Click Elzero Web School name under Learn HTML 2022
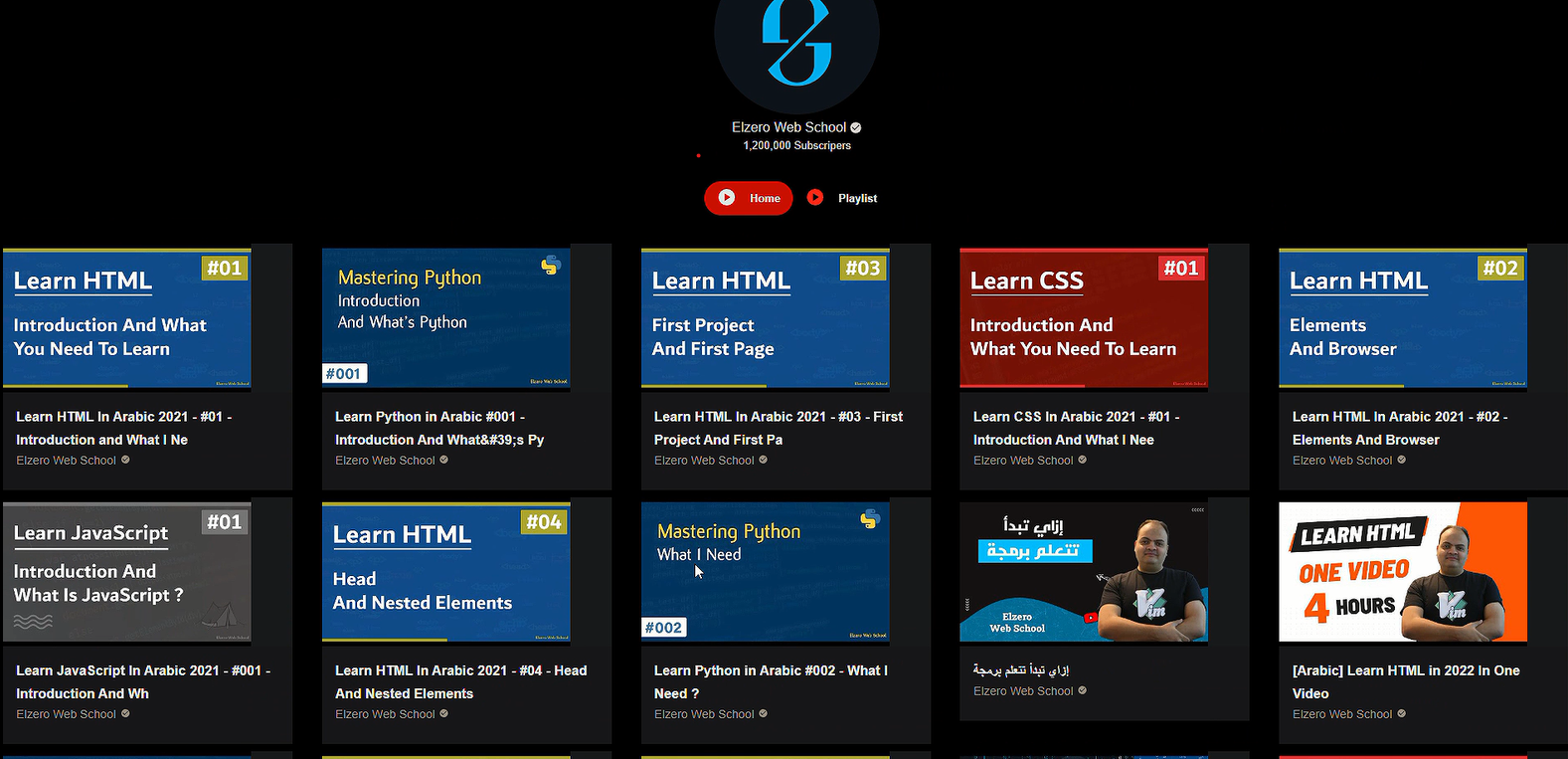Screen dimensions: 1568x759 [1342, 714]
